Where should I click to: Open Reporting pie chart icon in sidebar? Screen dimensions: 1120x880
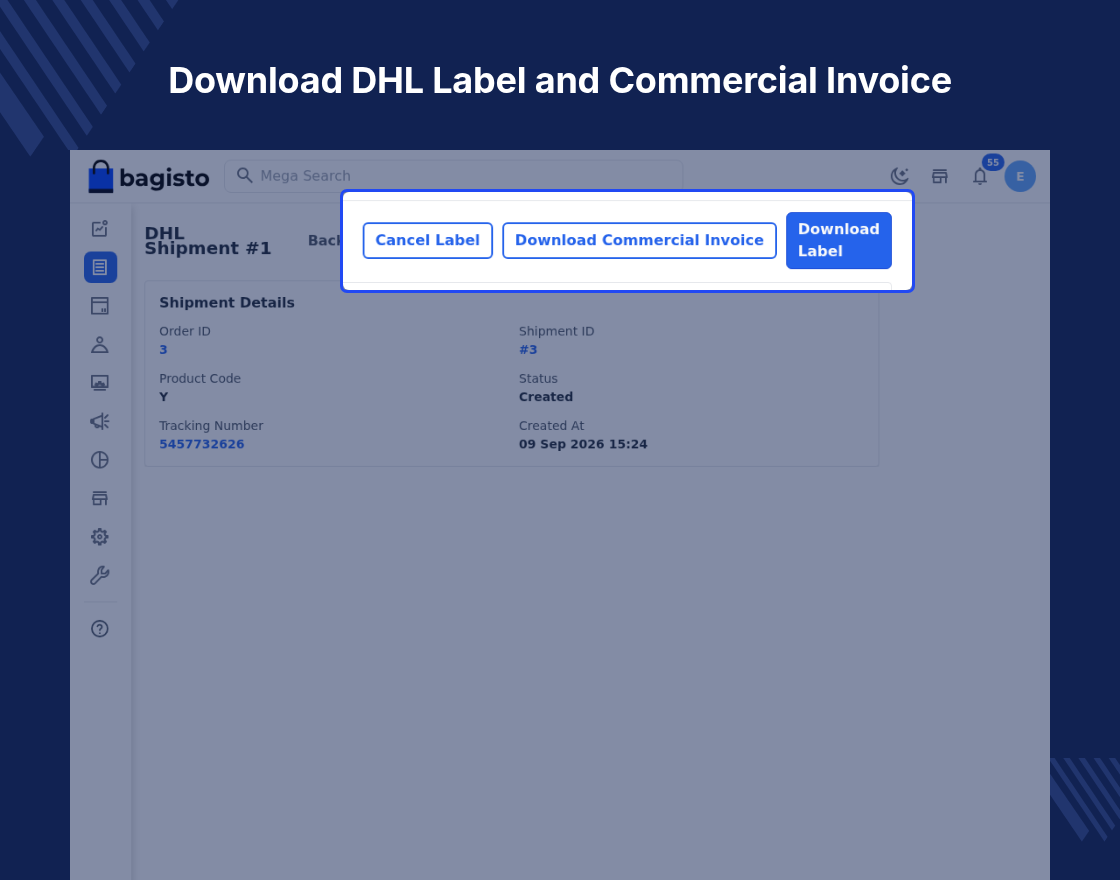point(100,460)
